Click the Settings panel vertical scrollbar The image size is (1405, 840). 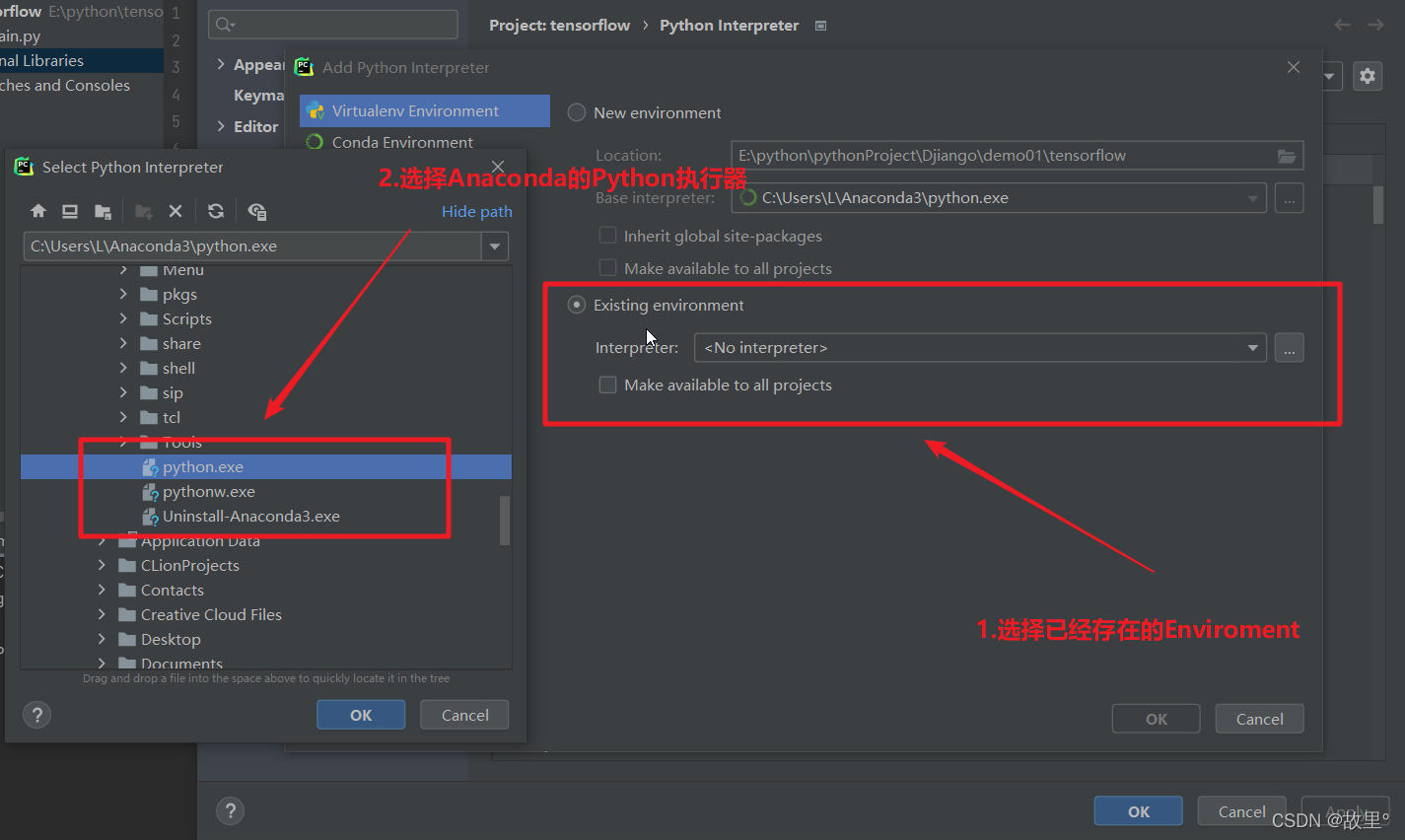pyautogui.click(x=1377, y=204)
